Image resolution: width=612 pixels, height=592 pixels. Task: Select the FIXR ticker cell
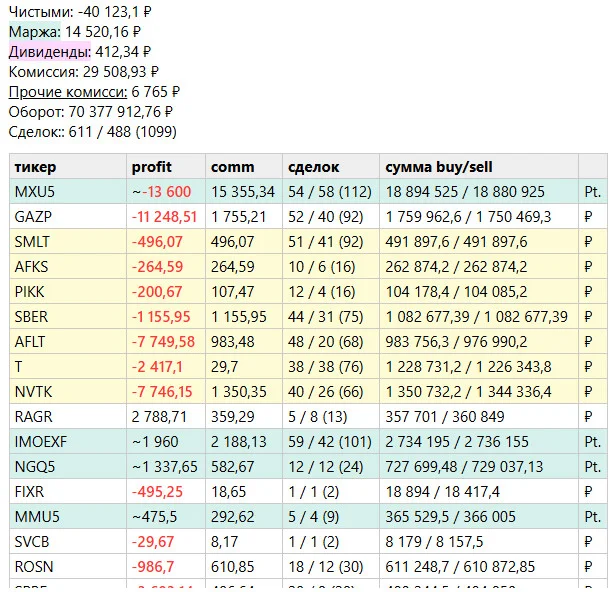(68, 491)
